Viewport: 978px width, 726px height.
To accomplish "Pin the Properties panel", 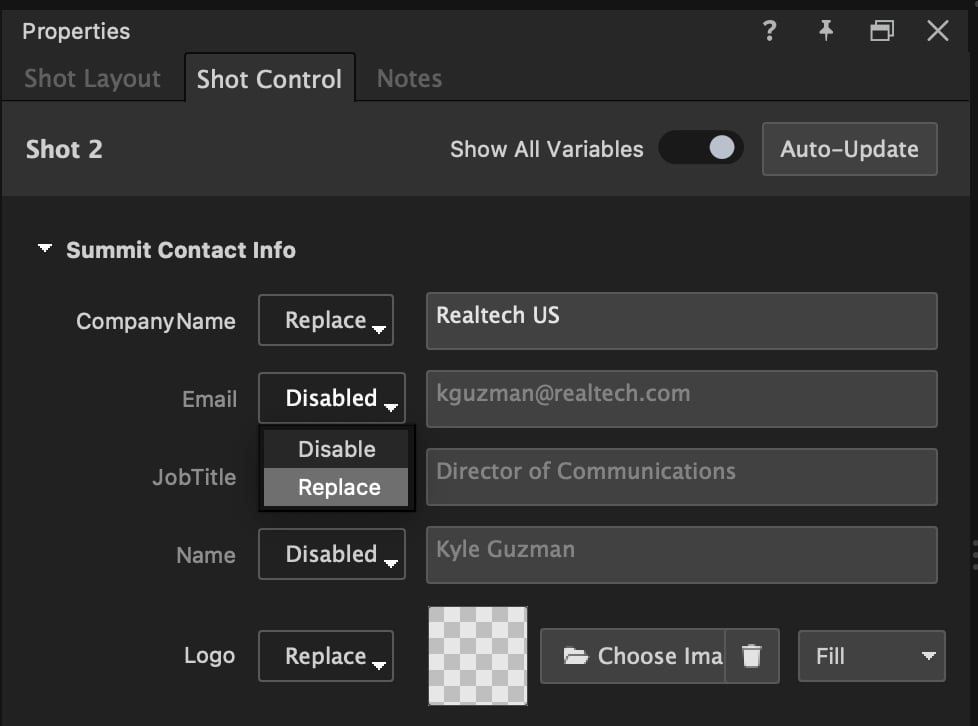I will (x=826, y=31).
